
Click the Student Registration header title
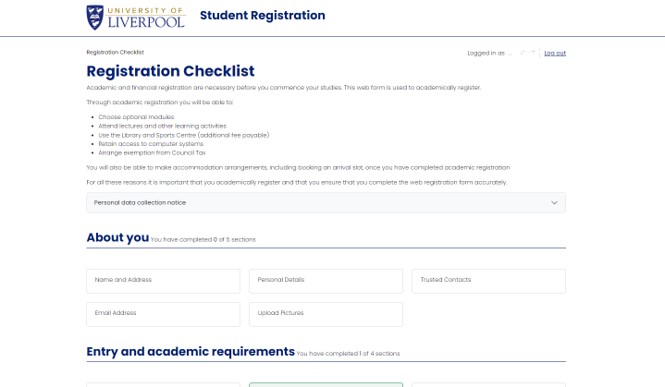pos(263,15)
